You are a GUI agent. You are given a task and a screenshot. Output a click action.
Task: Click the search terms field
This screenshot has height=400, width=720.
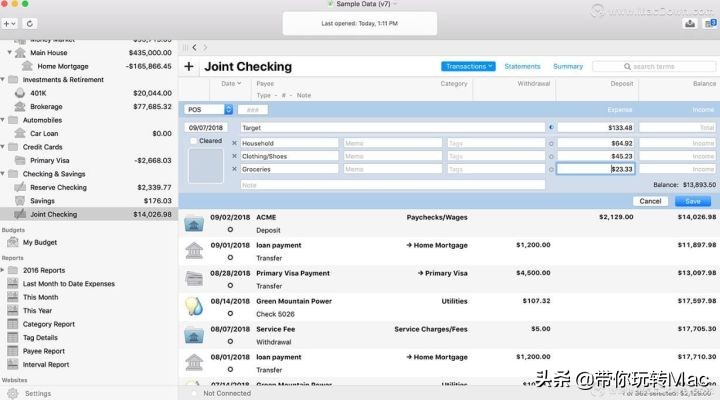[x=654, y=67]
